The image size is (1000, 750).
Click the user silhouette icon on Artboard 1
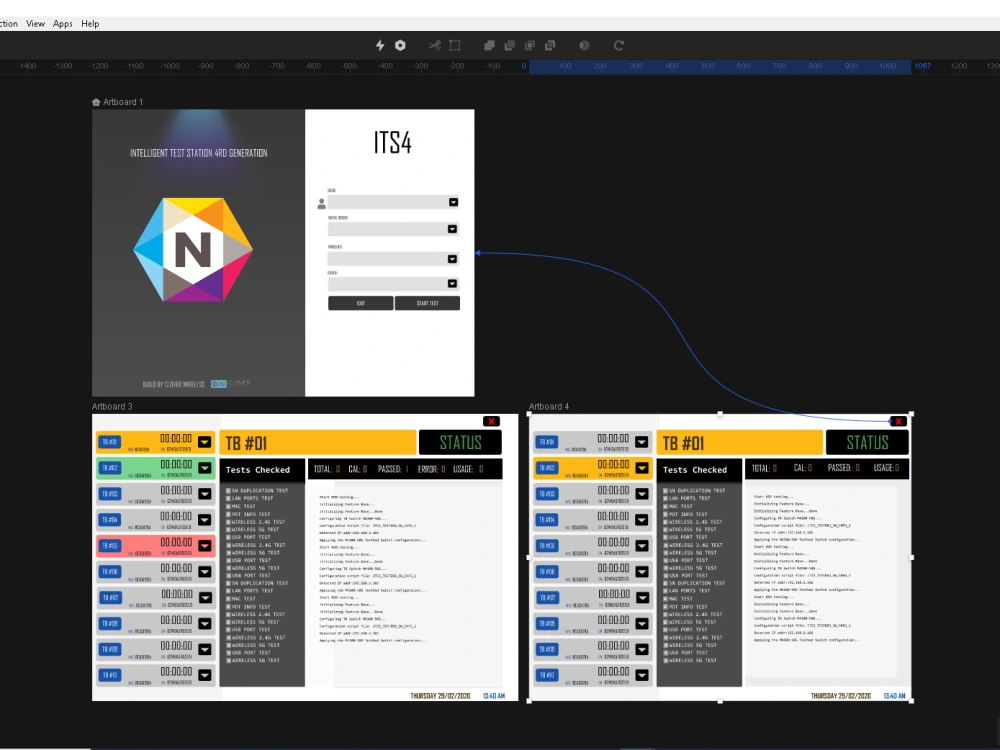321,203
